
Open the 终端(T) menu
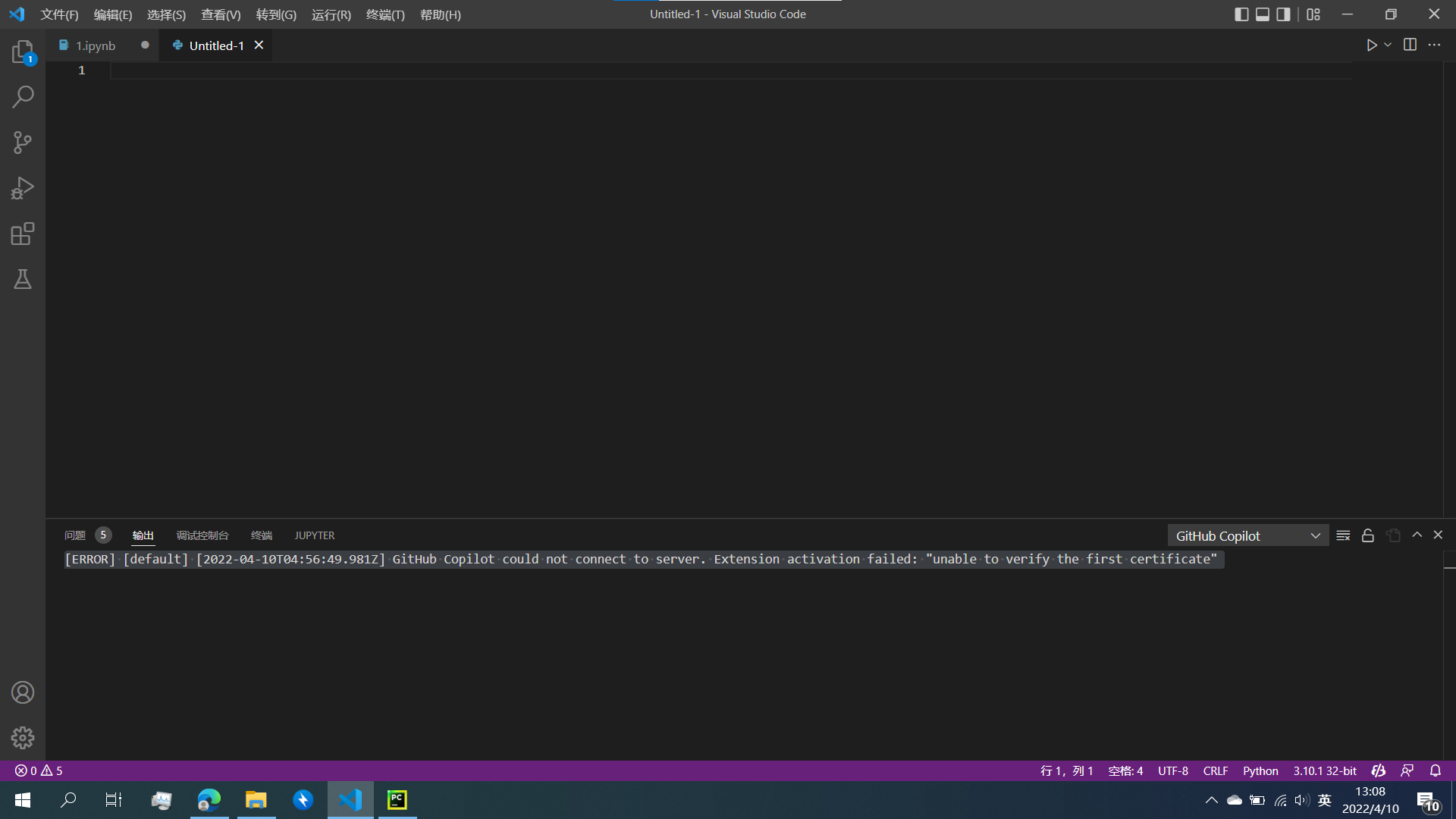(385, 14)
